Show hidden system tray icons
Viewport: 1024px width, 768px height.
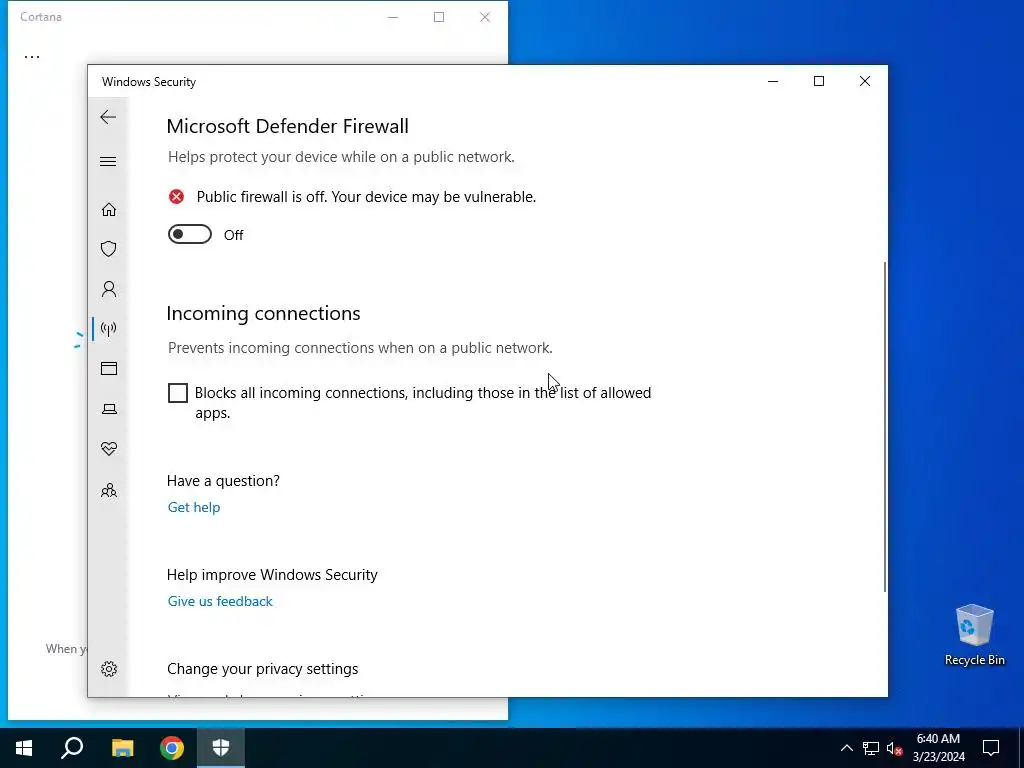[846, 748]
